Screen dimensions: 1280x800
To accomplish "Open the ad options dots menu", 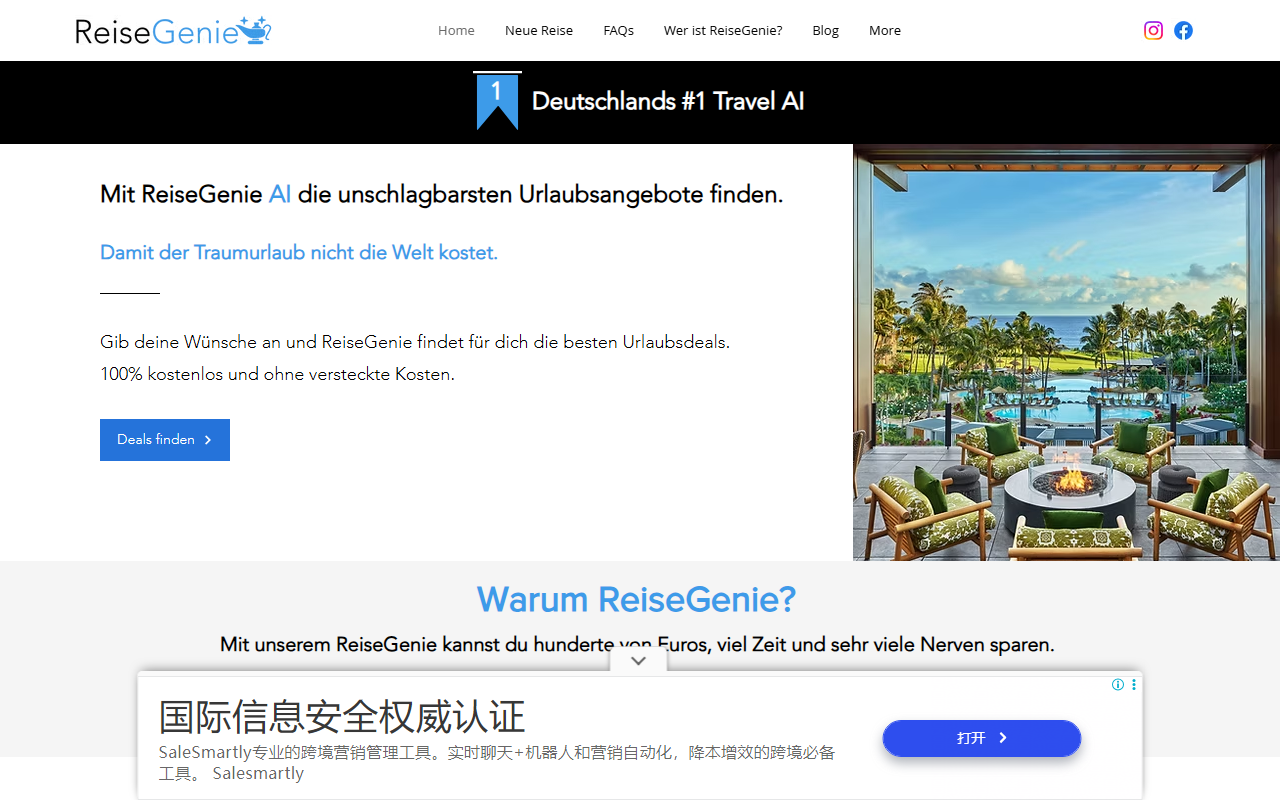I will (1134, 685).
